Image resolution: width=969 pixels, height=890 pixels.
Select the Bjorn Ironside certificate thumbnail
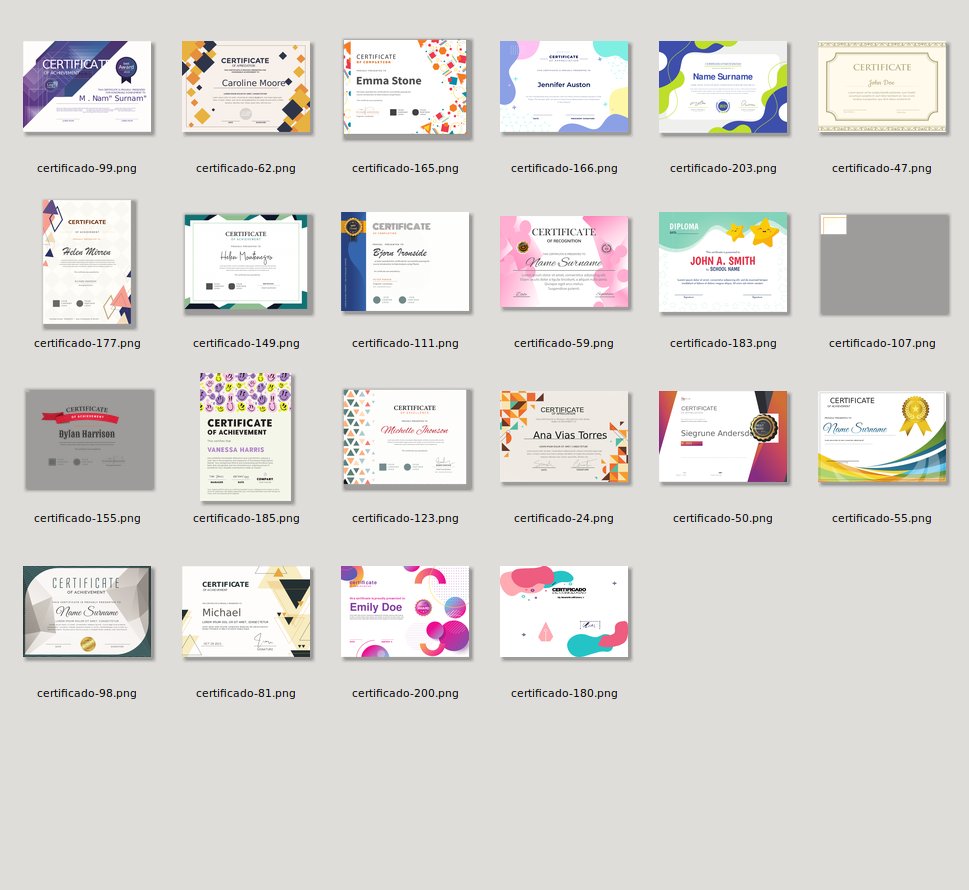point(405,262)
